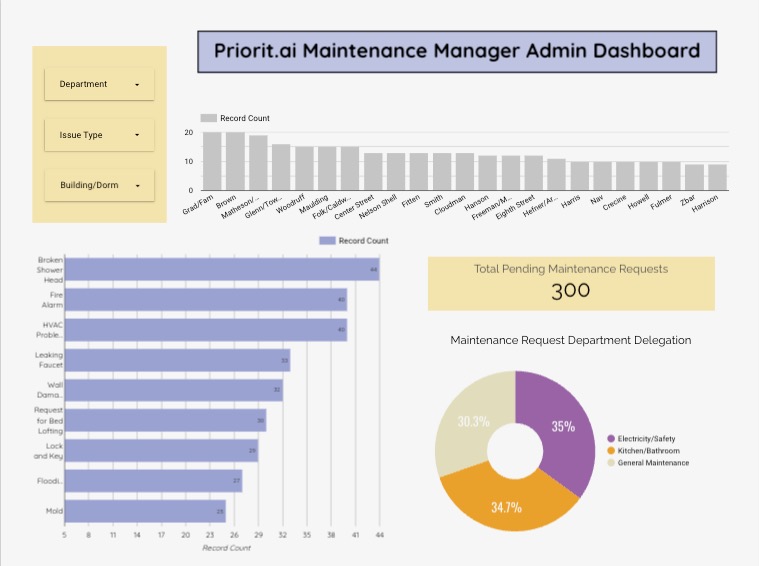The height and width of the screenshot is (566, 759).
Task: Click the Kitchen/Bathroom legend label
Action: click(649, 451)
